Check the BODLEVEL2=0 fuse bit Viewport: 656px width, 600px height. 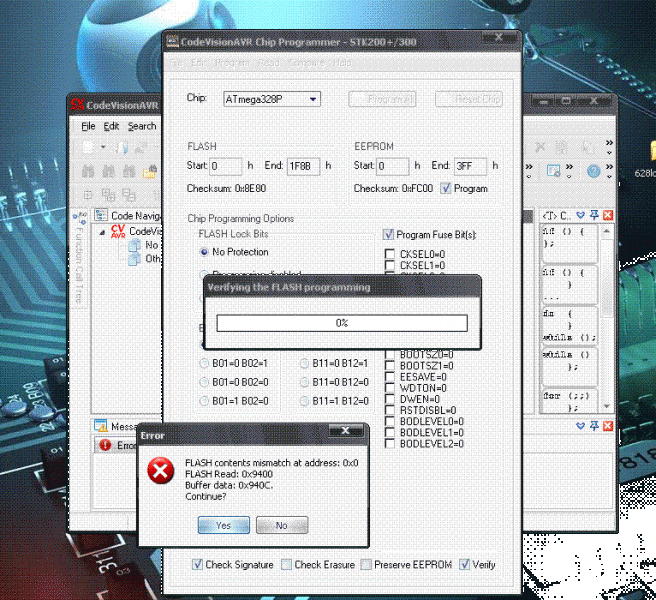click(x=390, y=444)
